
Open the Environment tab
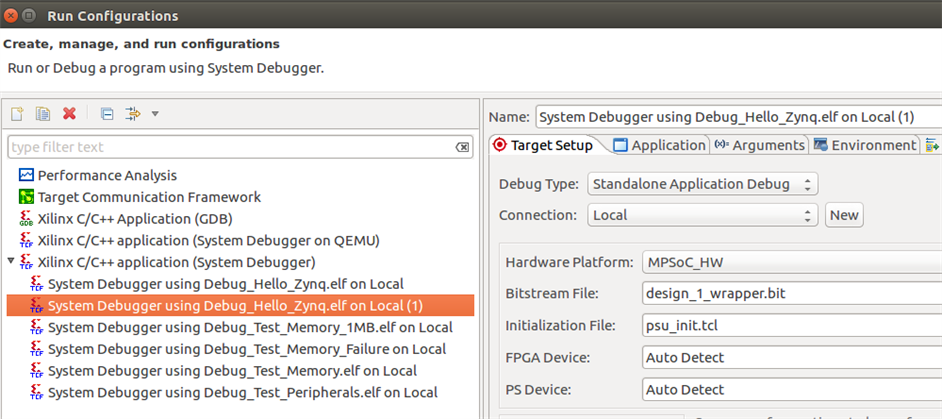coord(865,145)
